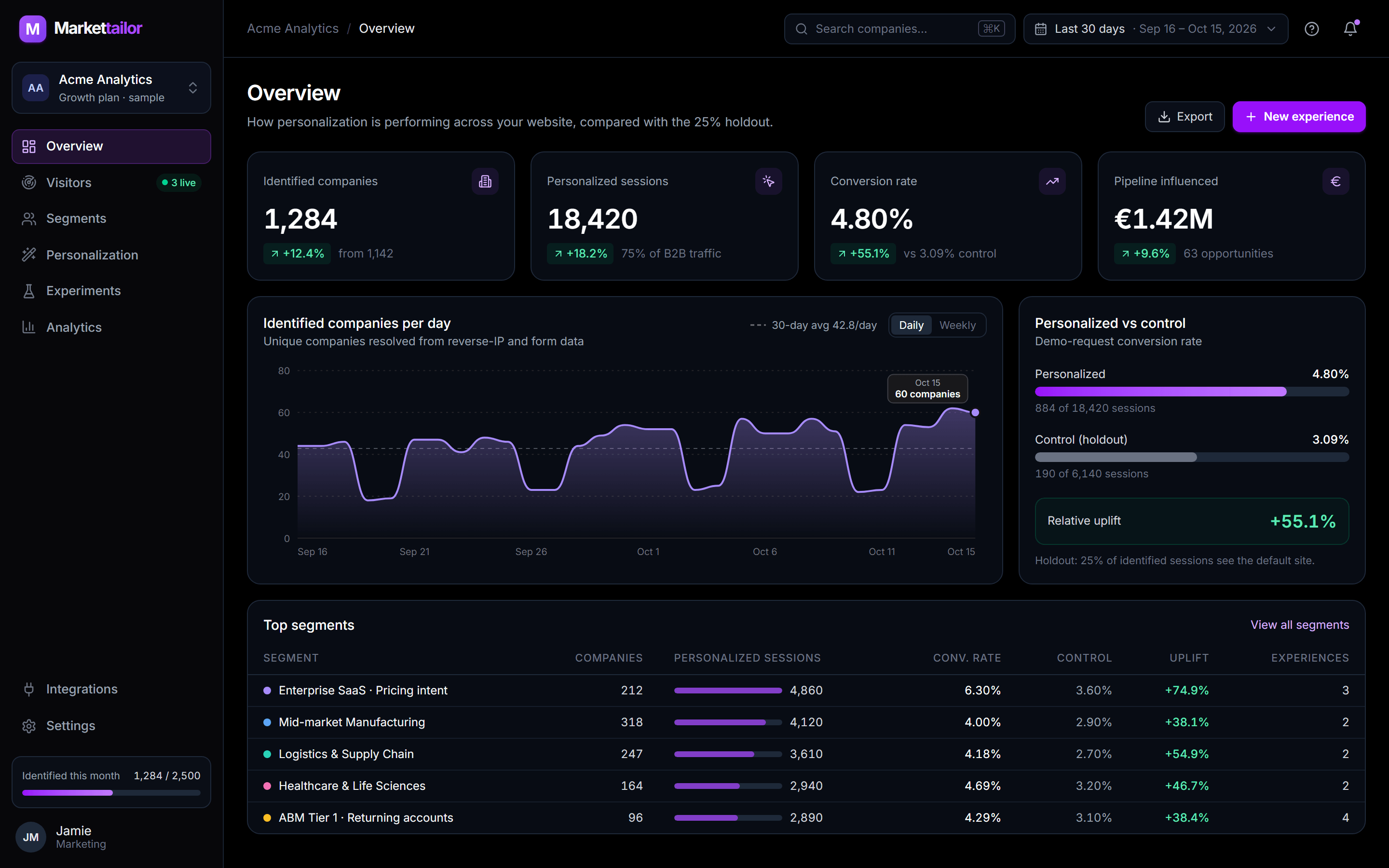
Task: Click the 3 live badge
Action: (x=178, y=183)
